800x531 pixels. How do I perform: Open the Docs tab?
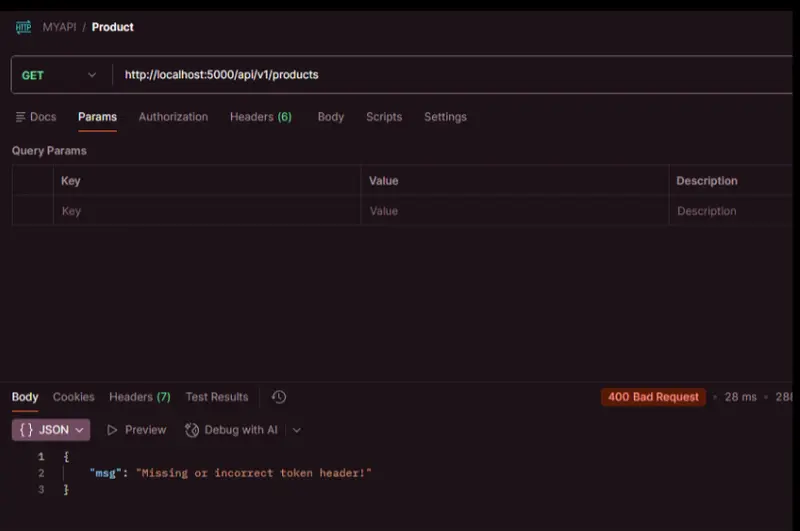click(36, 117)
